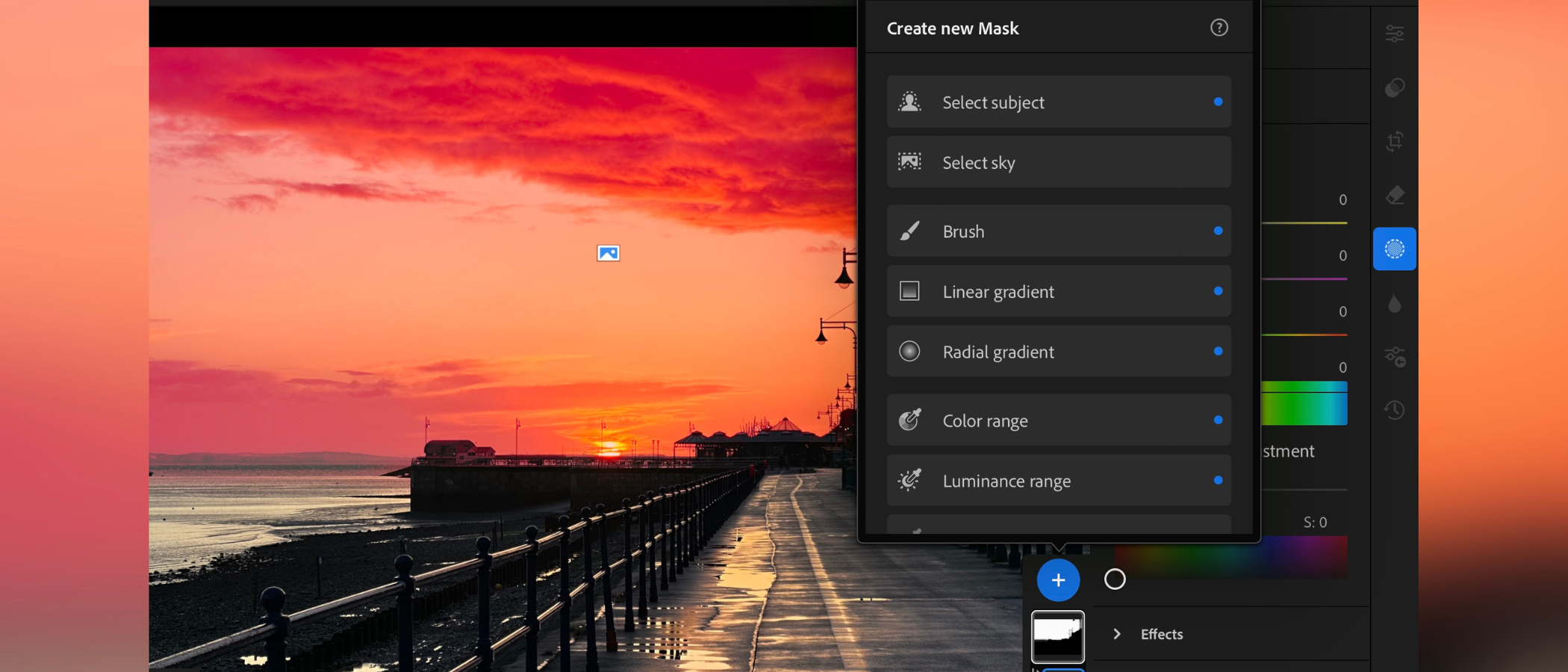The image size is (1568, 672).
Task: Open the droplet icon in sidebar
Action: click(1395, 303)
